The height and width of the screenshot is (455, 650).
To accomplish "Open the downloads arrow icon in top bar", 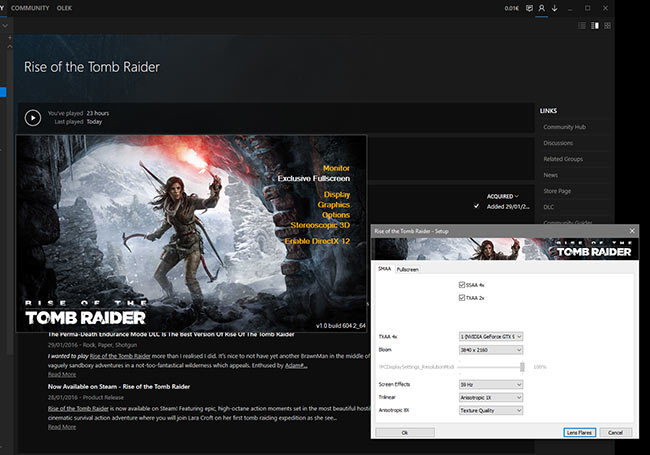I will 554,8.
